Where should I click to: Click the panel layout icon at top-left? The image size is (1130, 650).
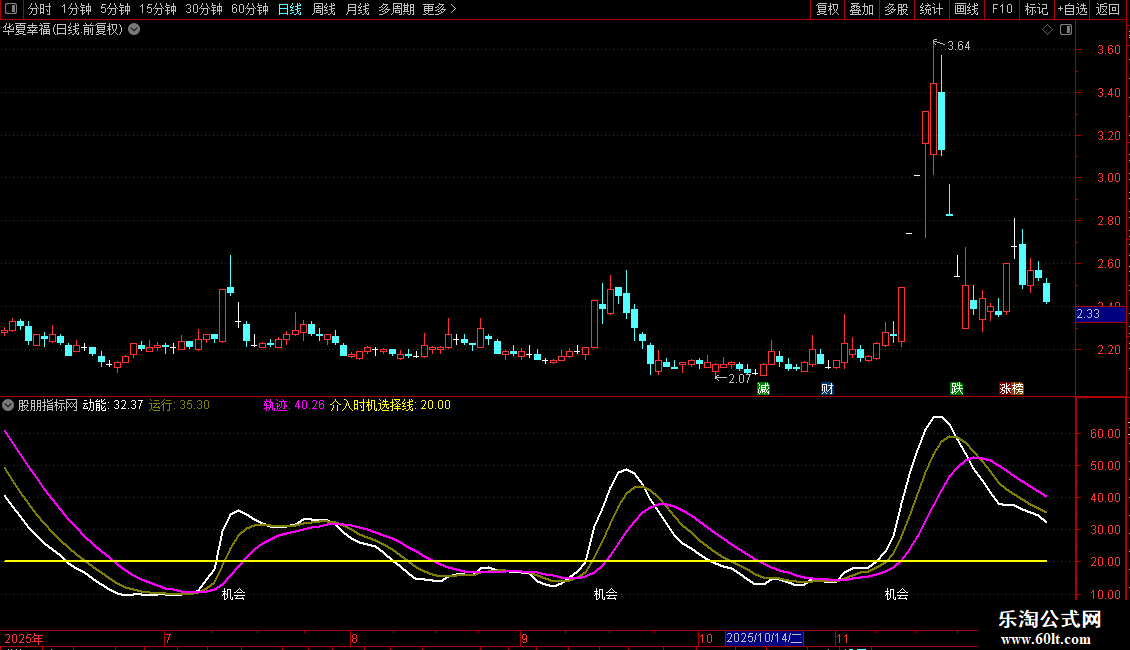10,9
